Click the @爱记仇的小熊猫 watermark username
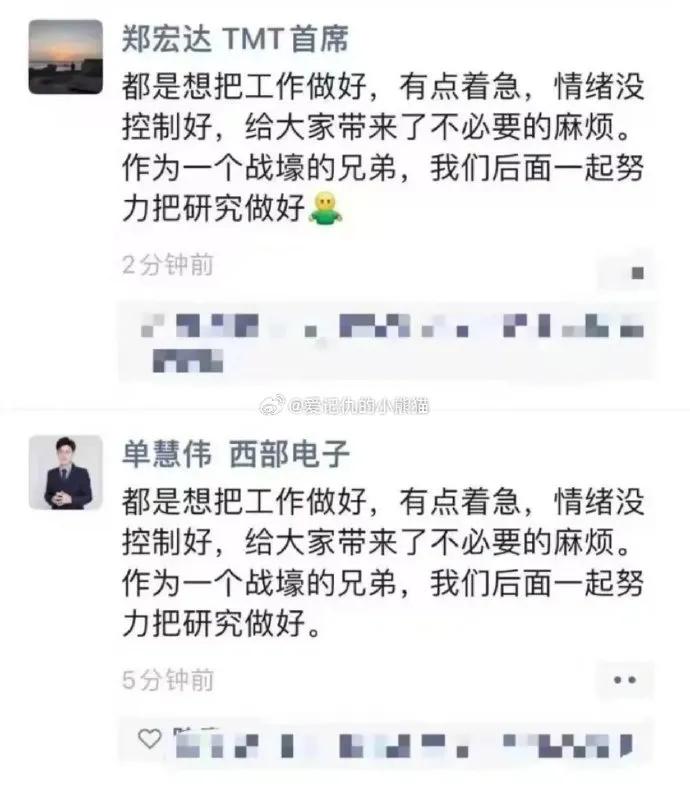This screenshot has width=690, height=809. 359,407
